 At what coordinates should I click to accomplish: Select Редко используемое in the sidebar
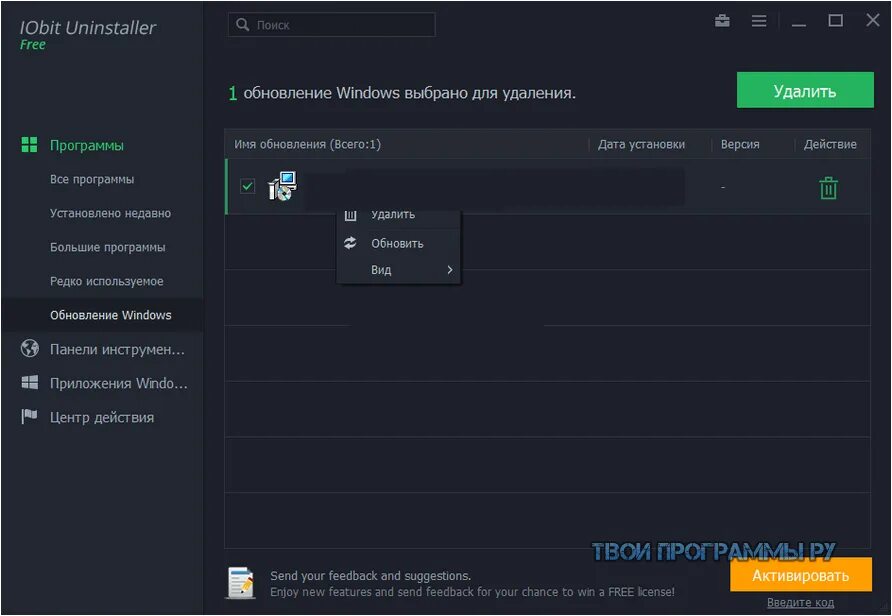click(106, 281)
